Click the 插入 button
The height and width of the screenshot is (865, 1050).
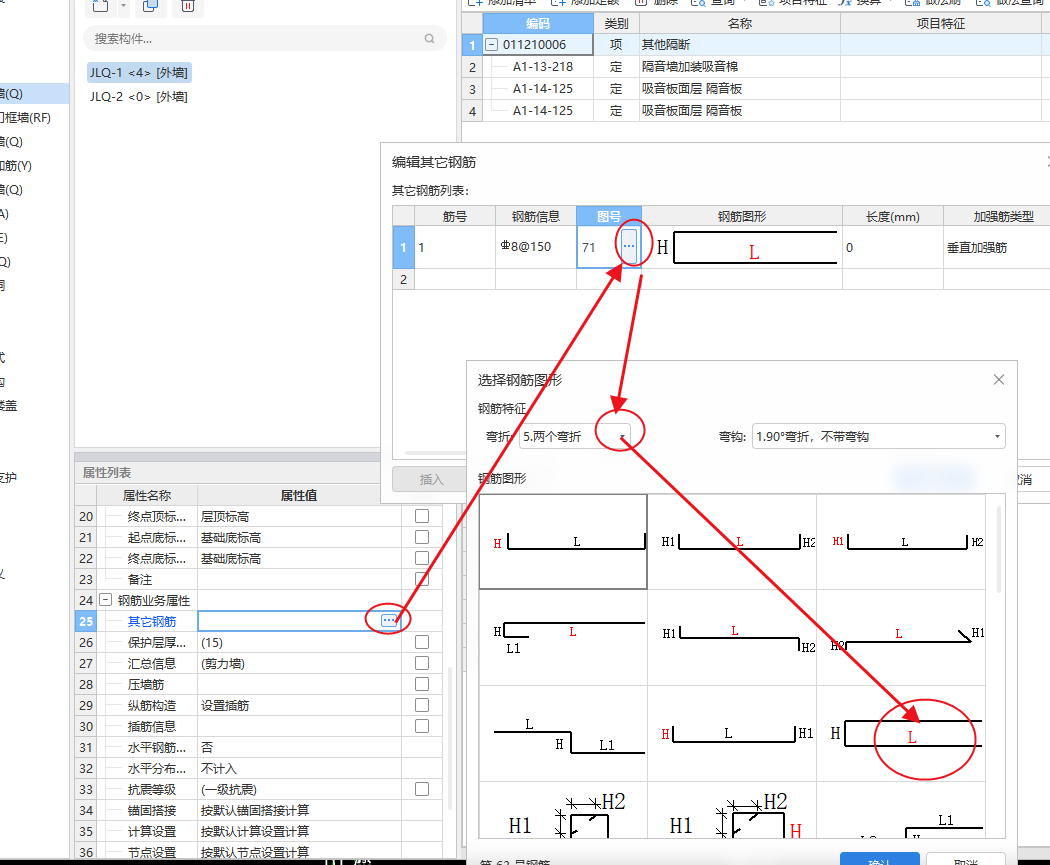point(431,479)
